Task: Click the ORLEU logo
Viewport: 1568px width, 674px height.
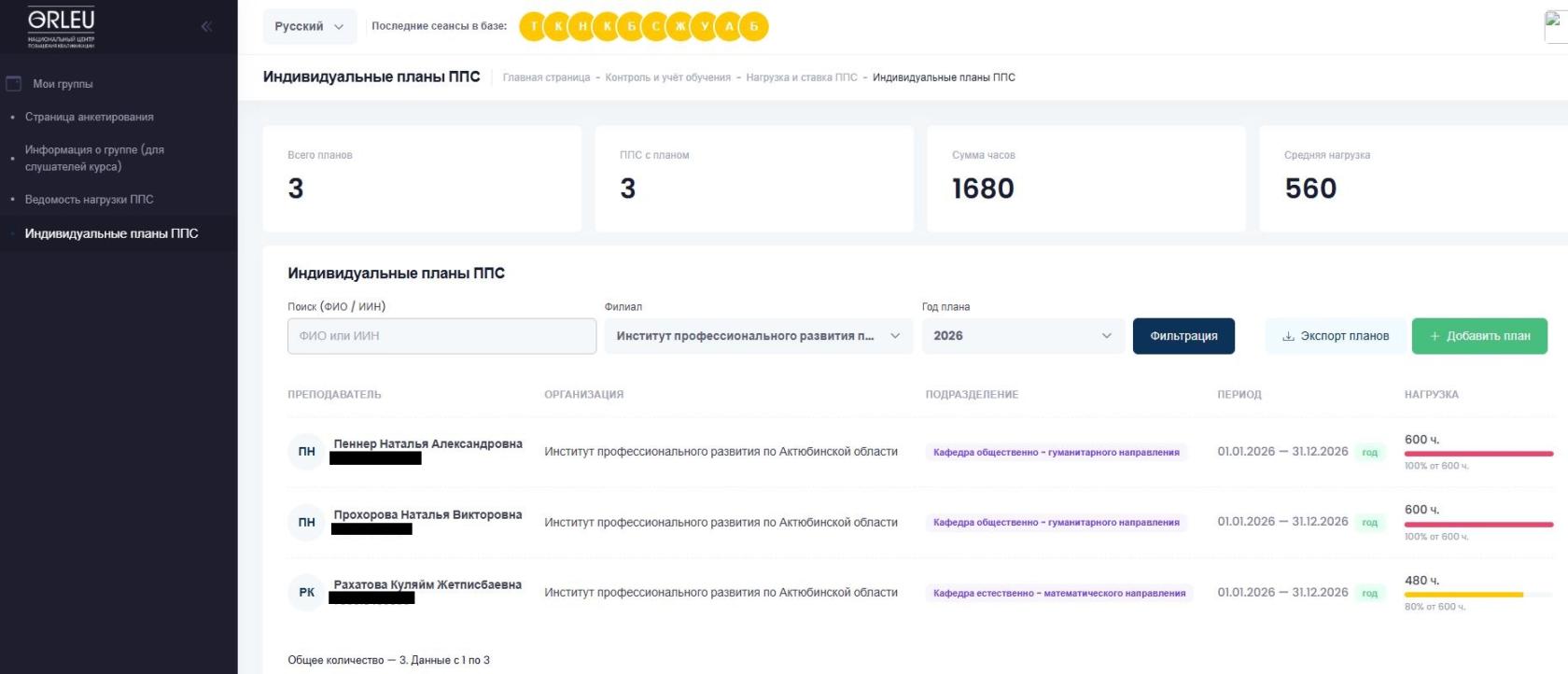Action: (61, 26)
